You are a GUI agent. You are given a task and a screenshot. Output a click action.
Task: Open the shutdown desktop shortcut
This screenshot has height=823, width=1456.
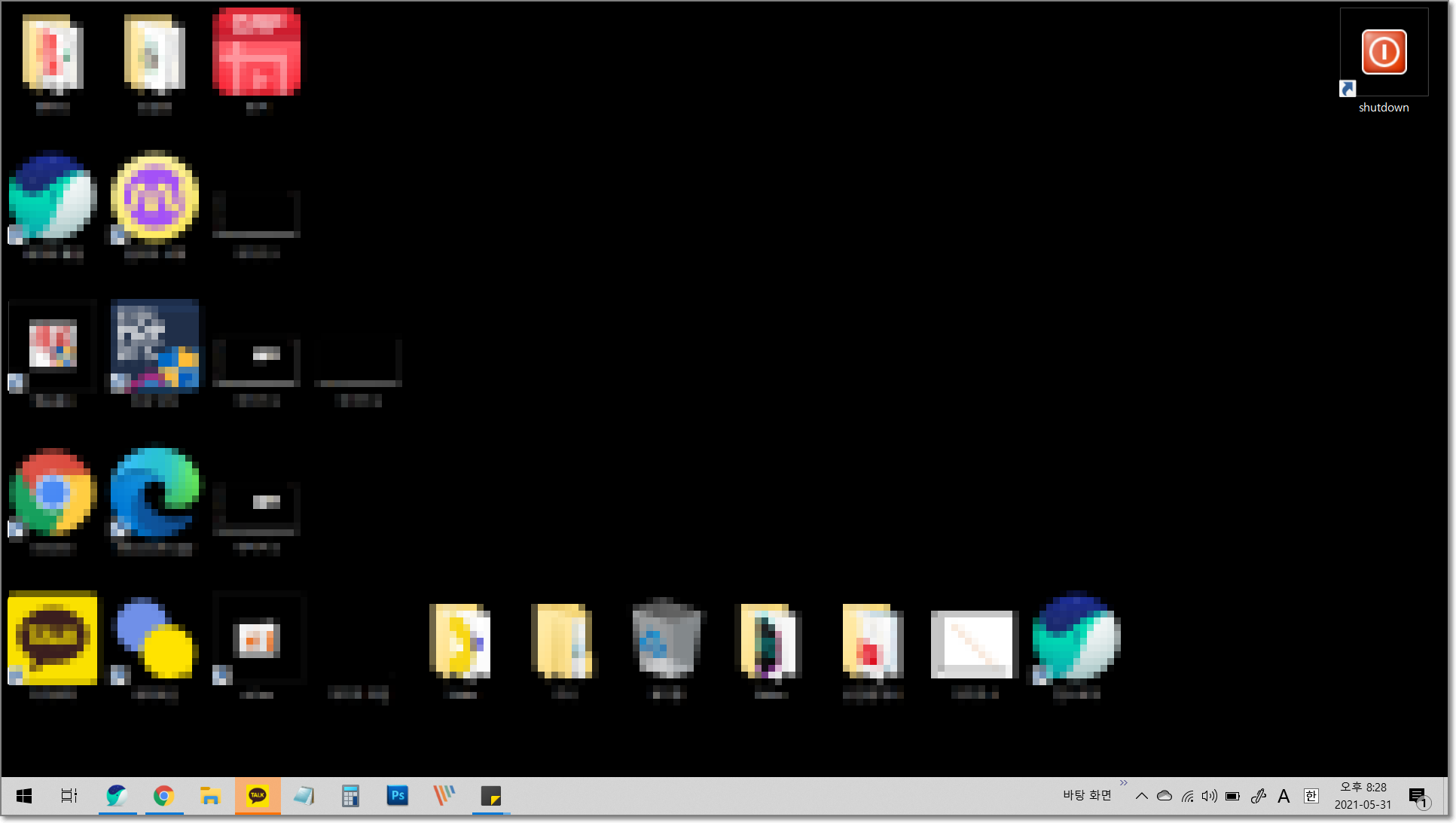tap(1384, 53)
